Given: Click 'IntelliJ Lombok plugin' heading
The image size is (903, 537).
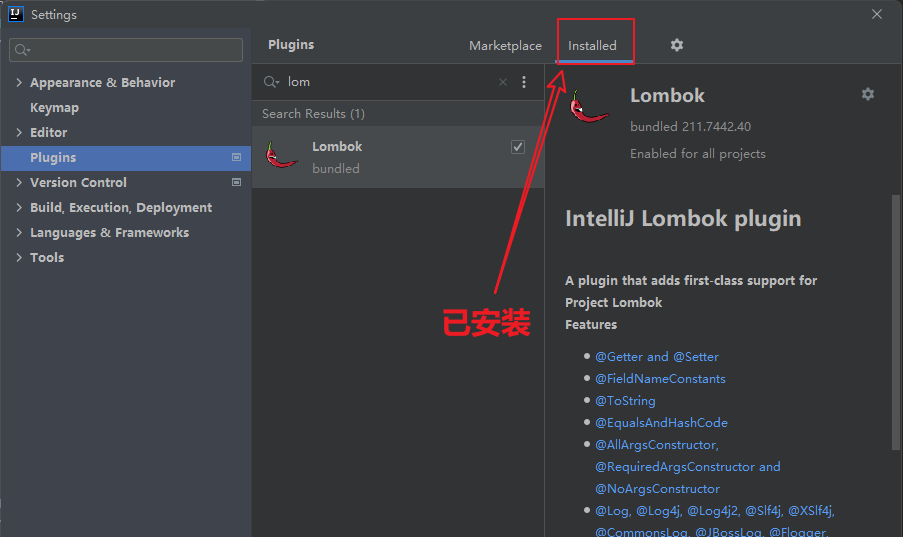Looking at the screenshot, I should [683, 219].
